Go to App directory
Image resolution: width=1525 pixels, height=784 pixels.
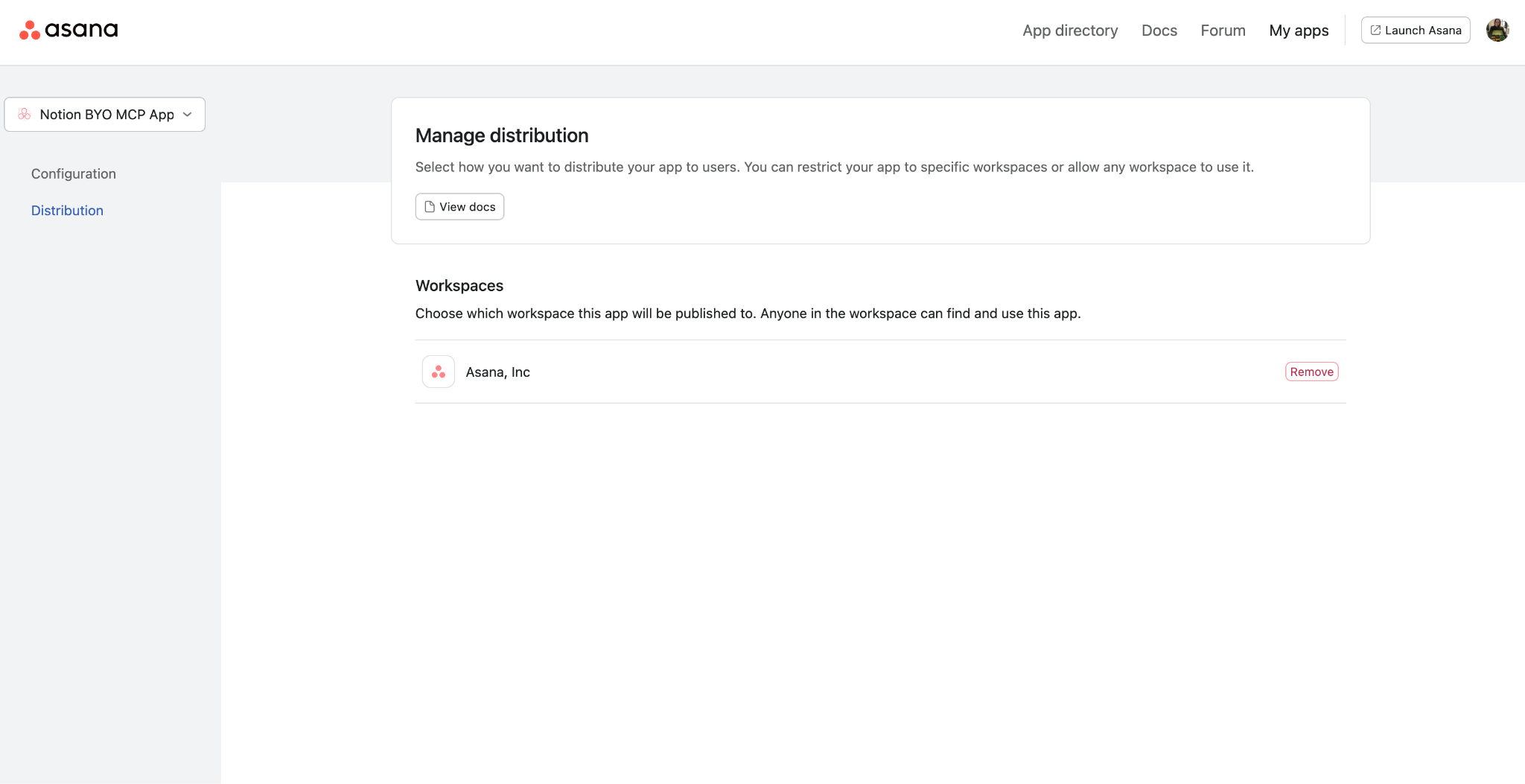1070,31
